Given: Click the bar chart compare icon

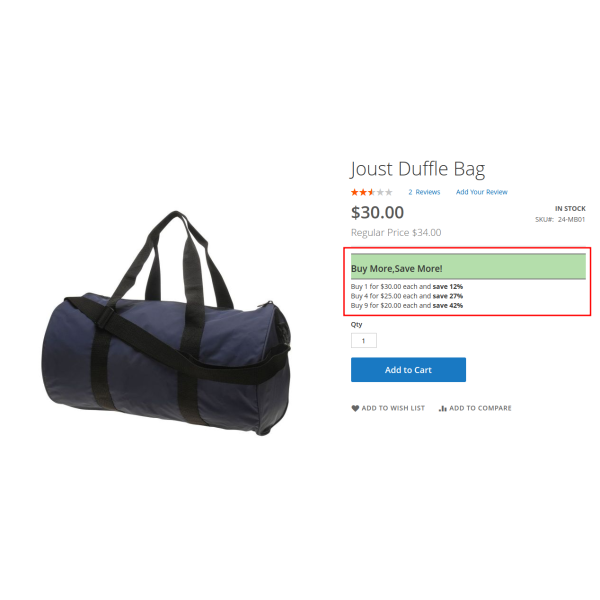Looking at the screenshot, I should coord(443,408).
